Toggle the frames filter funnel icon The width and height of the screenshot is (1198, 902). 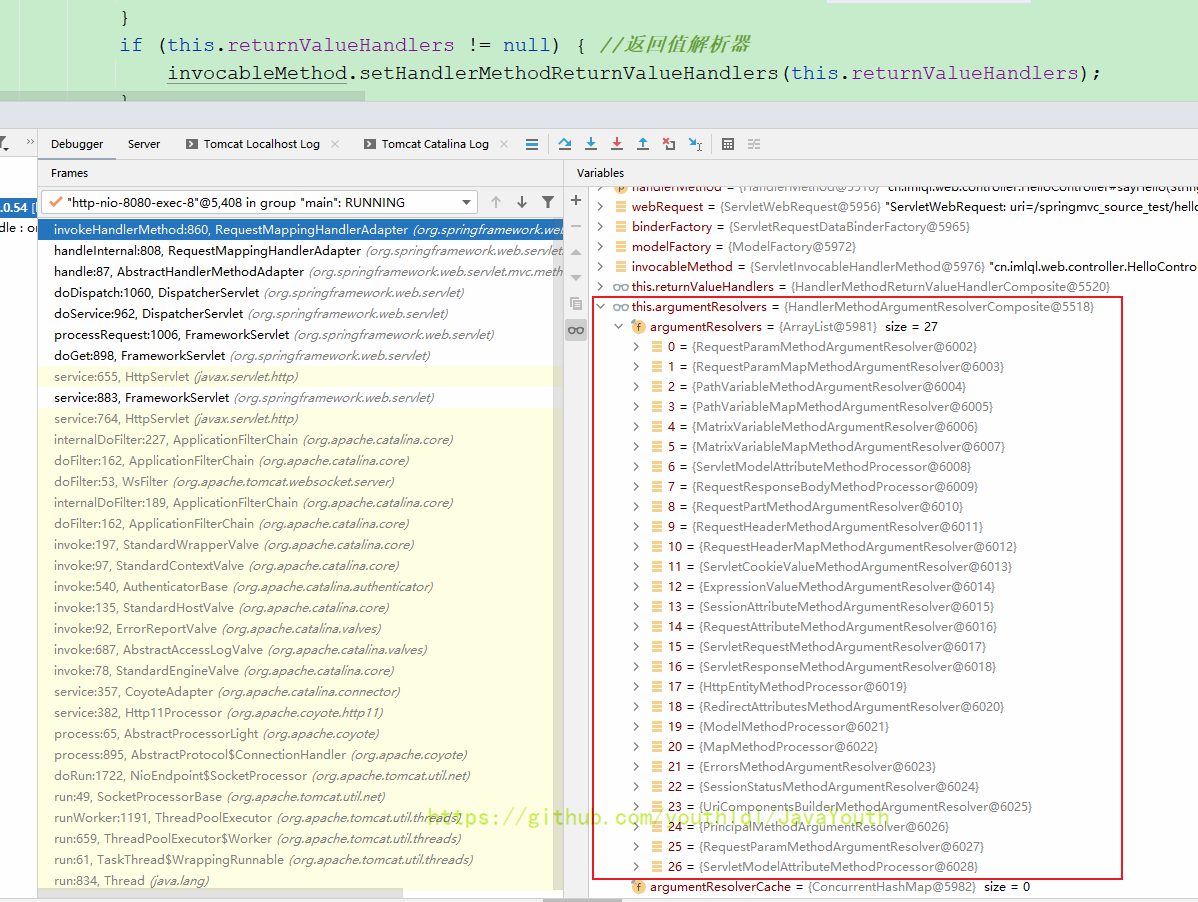pyautogui.click(x=548, y=202)
